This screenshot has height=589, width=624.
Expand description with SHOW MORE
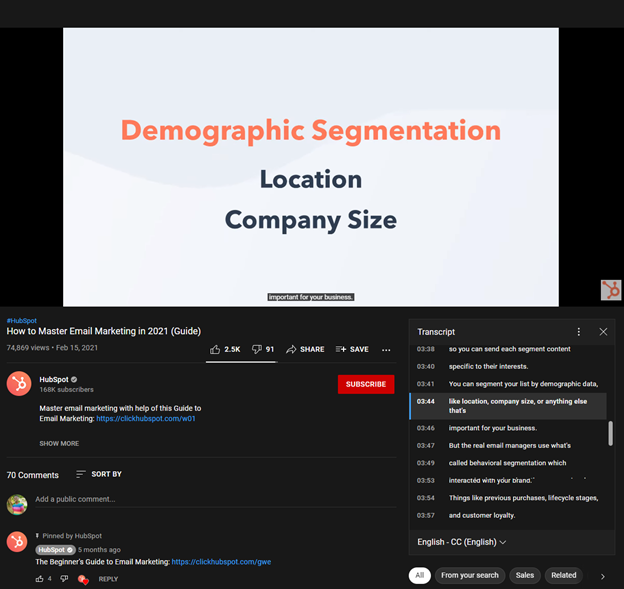click(59, 443)
